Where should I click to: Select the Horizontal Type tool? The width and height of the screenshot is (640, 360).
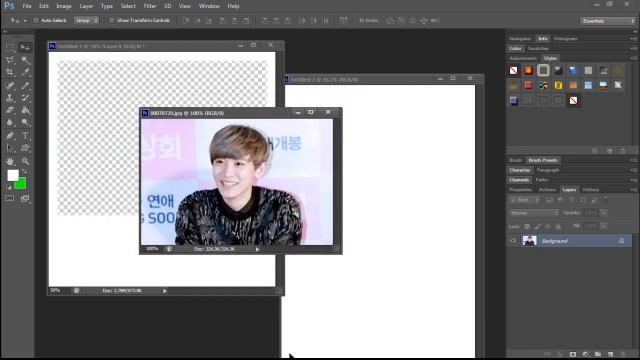[25, 136]
